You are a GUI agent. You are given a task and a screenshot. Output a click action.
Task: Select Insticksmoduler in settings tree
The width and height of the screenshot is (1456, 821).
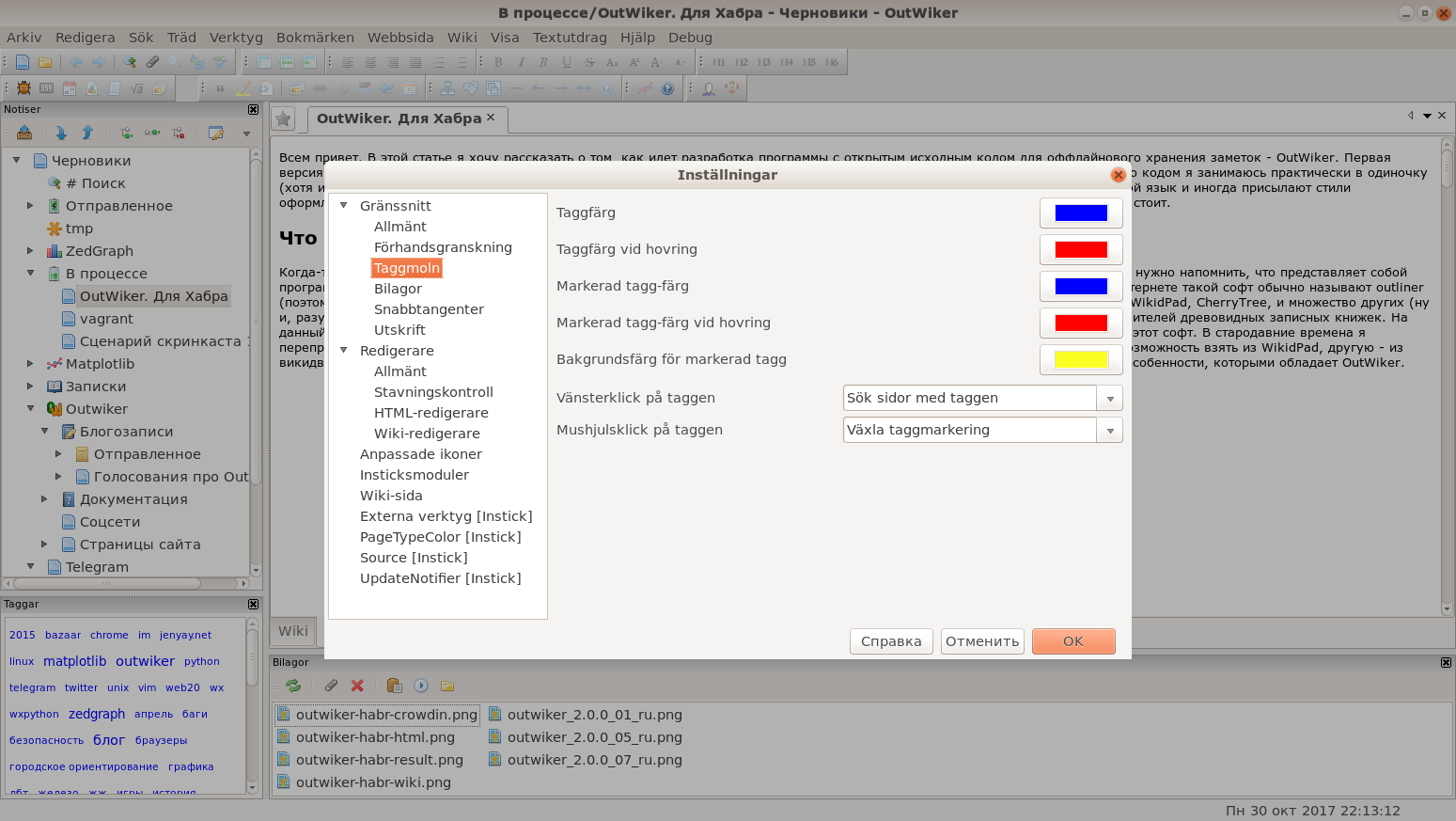415,475
